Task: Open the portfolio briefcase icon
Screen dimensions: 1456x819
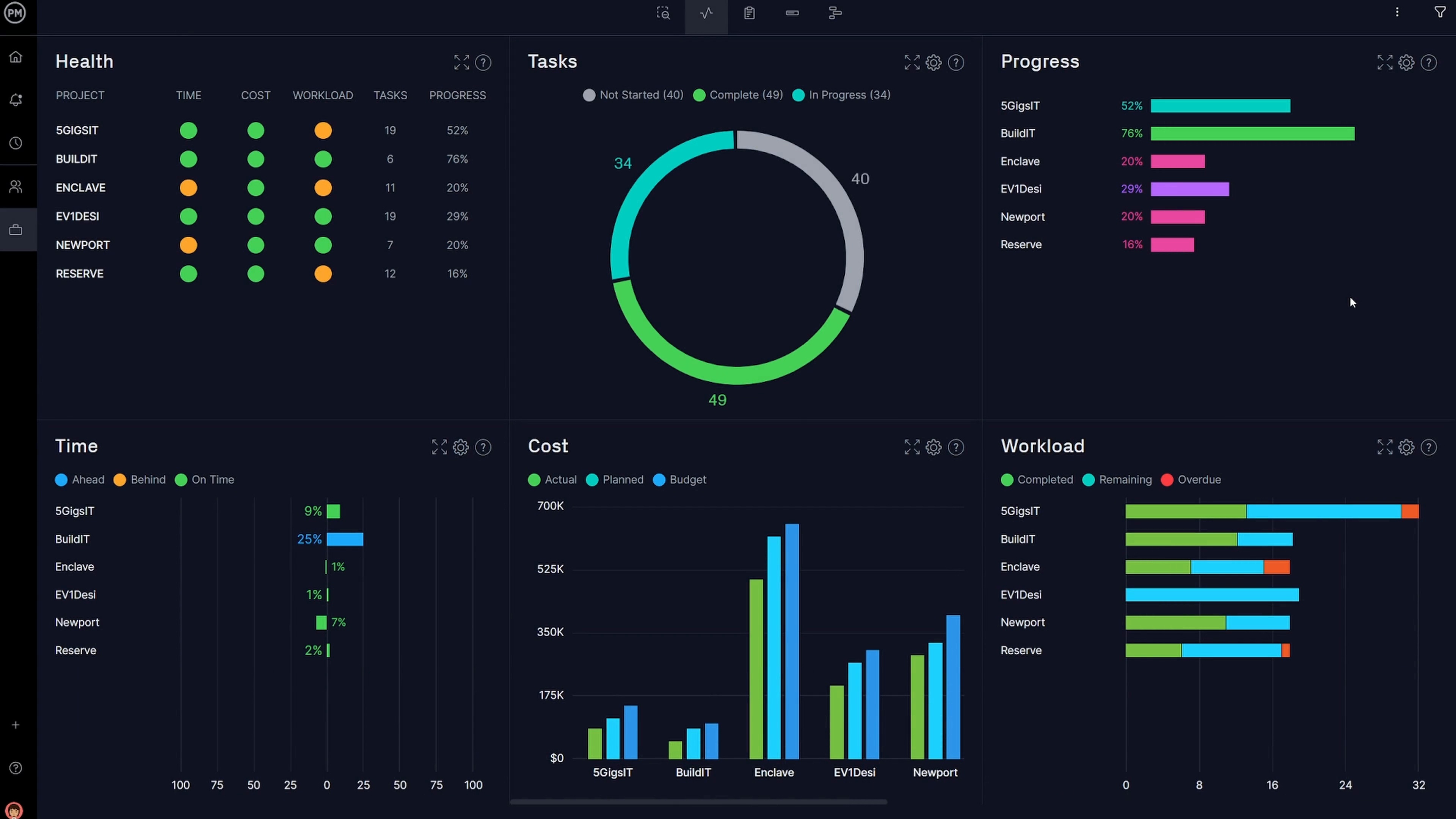Action: tap(16, 230)
